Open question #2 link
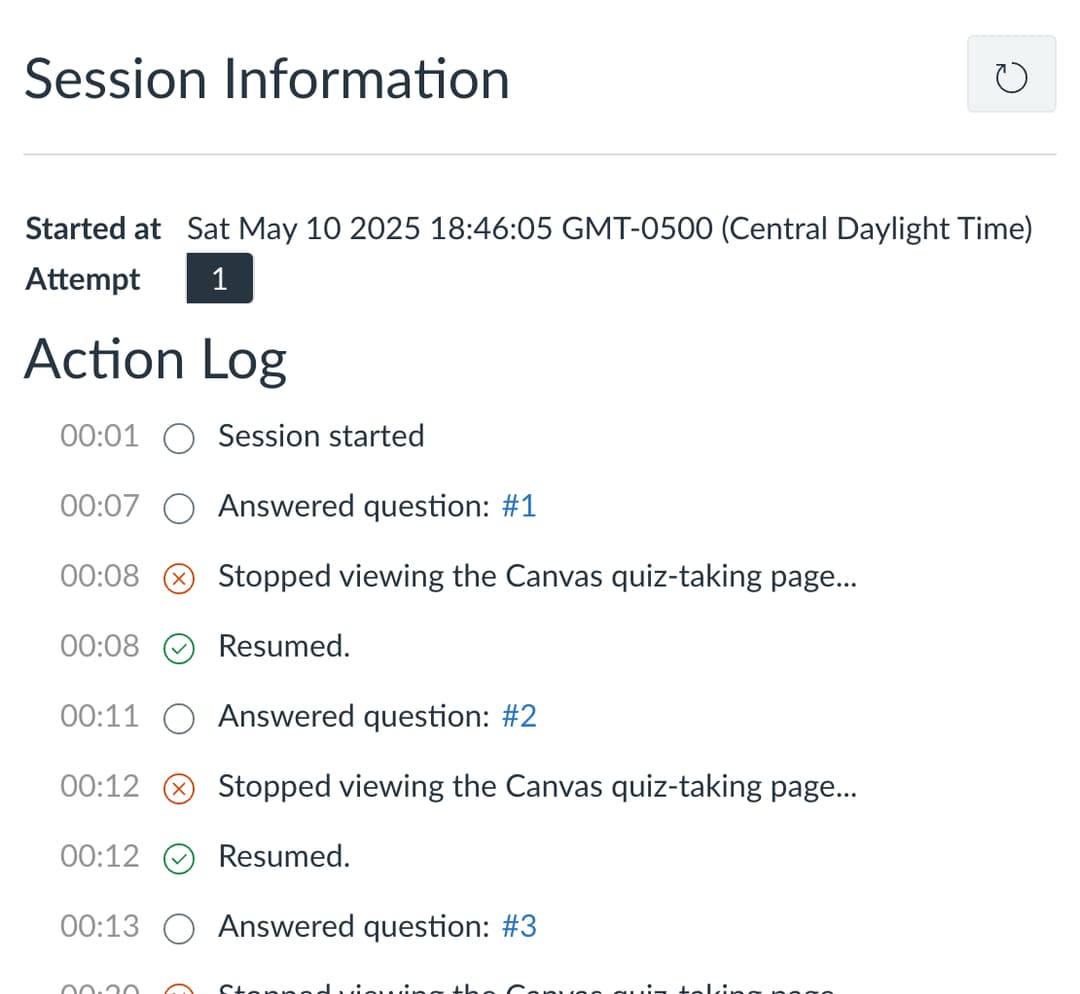Image resolution: width=1080 pixels, height=994 pixels. (x=518, y=716)
